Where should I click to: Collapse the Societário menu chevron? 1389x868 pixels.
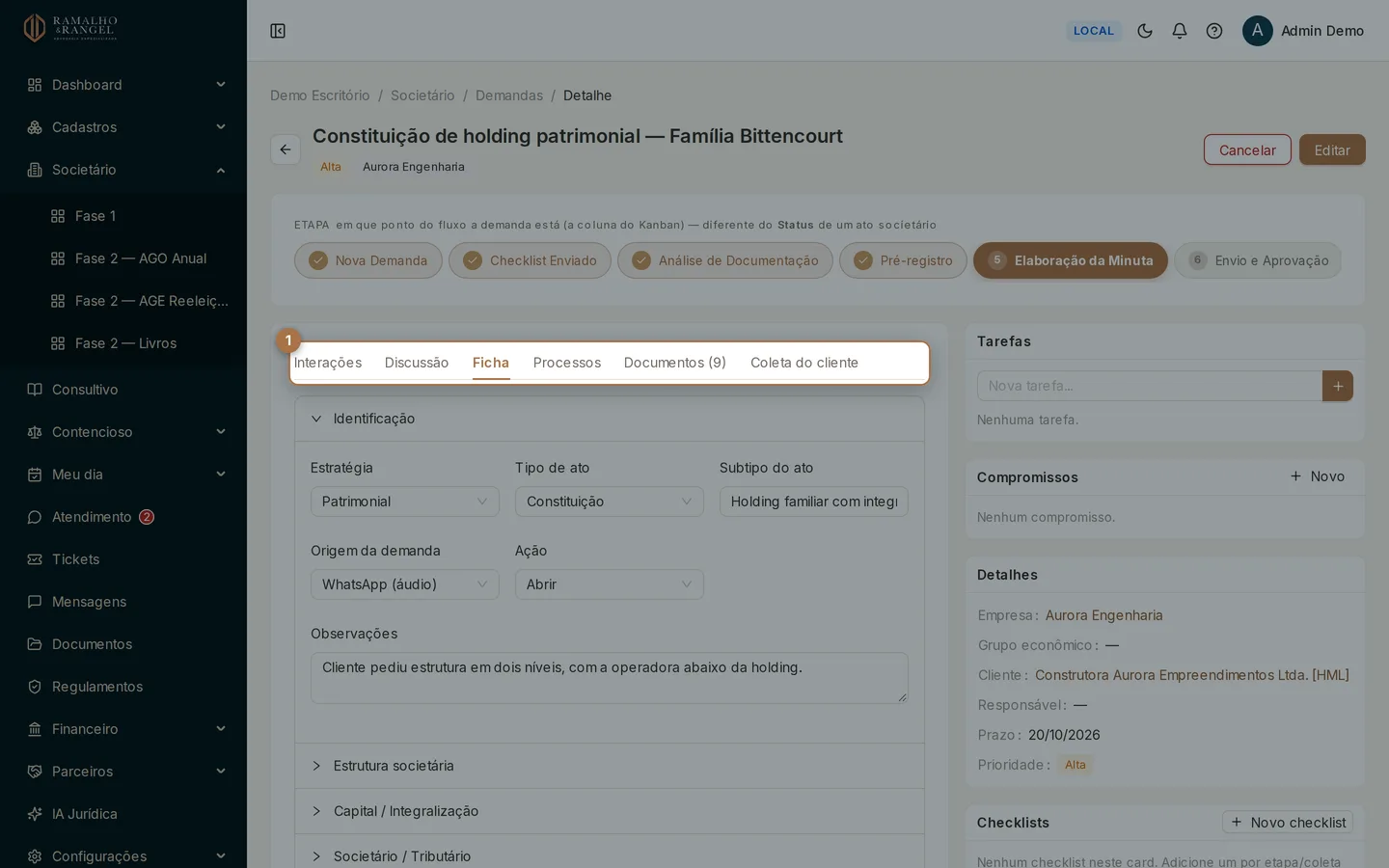(221, 170)
